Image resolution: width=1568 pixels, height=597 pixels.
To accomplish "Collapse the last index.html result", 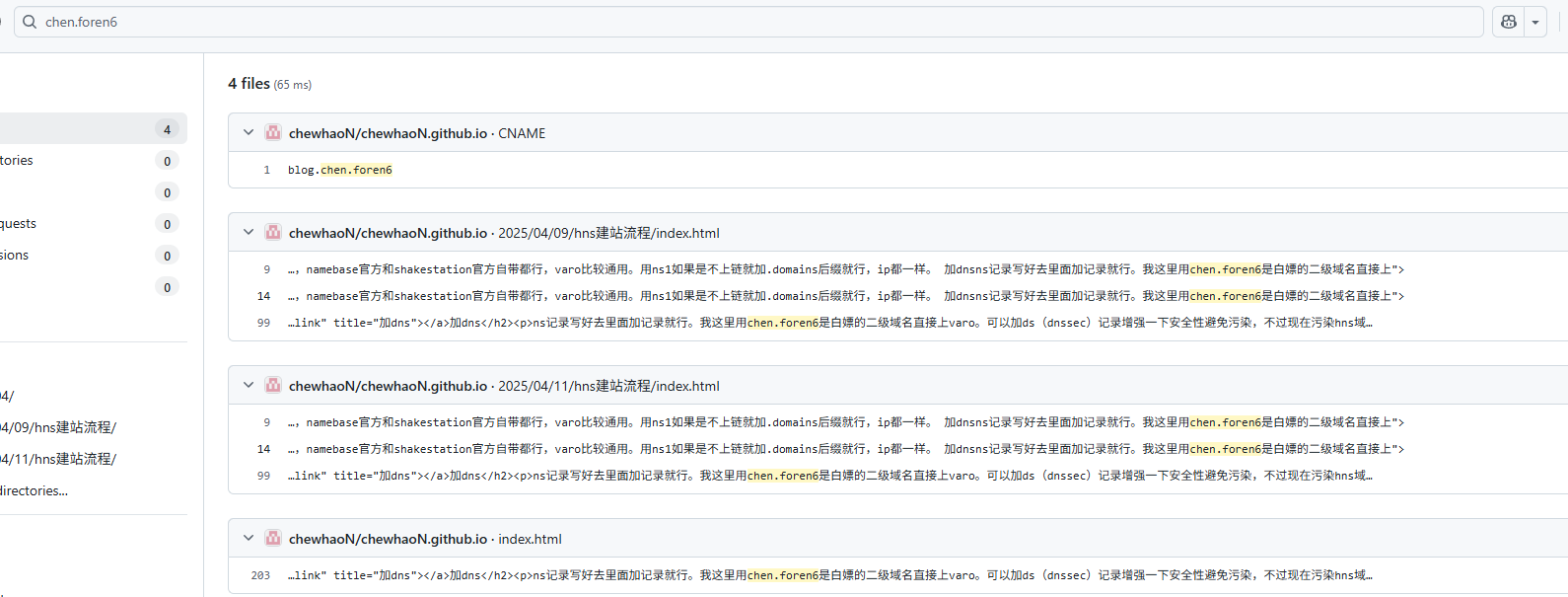I will pyautogui.click(x=249, y=539).
